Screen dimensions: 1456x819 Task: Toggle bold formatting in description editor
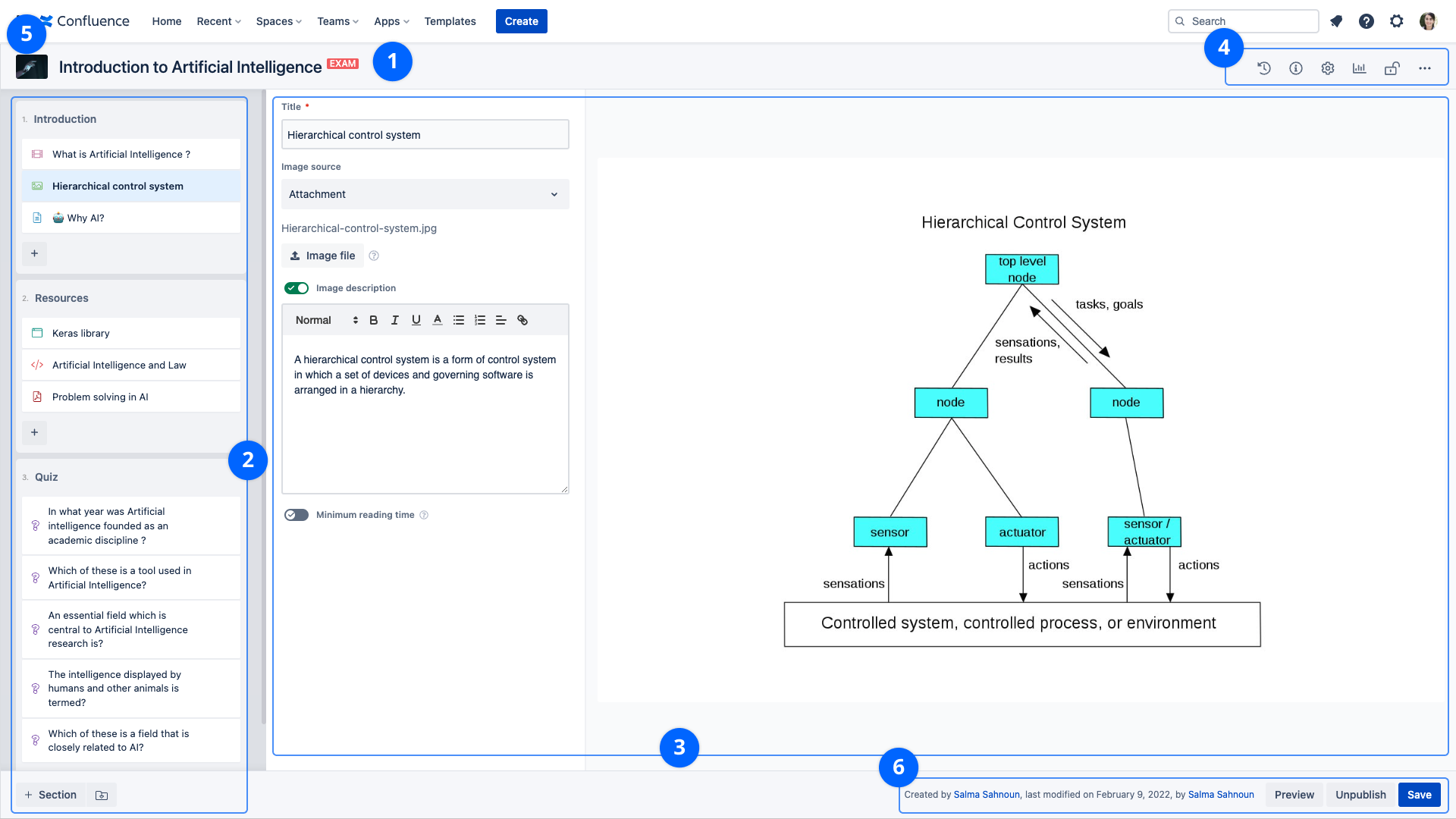373,320
